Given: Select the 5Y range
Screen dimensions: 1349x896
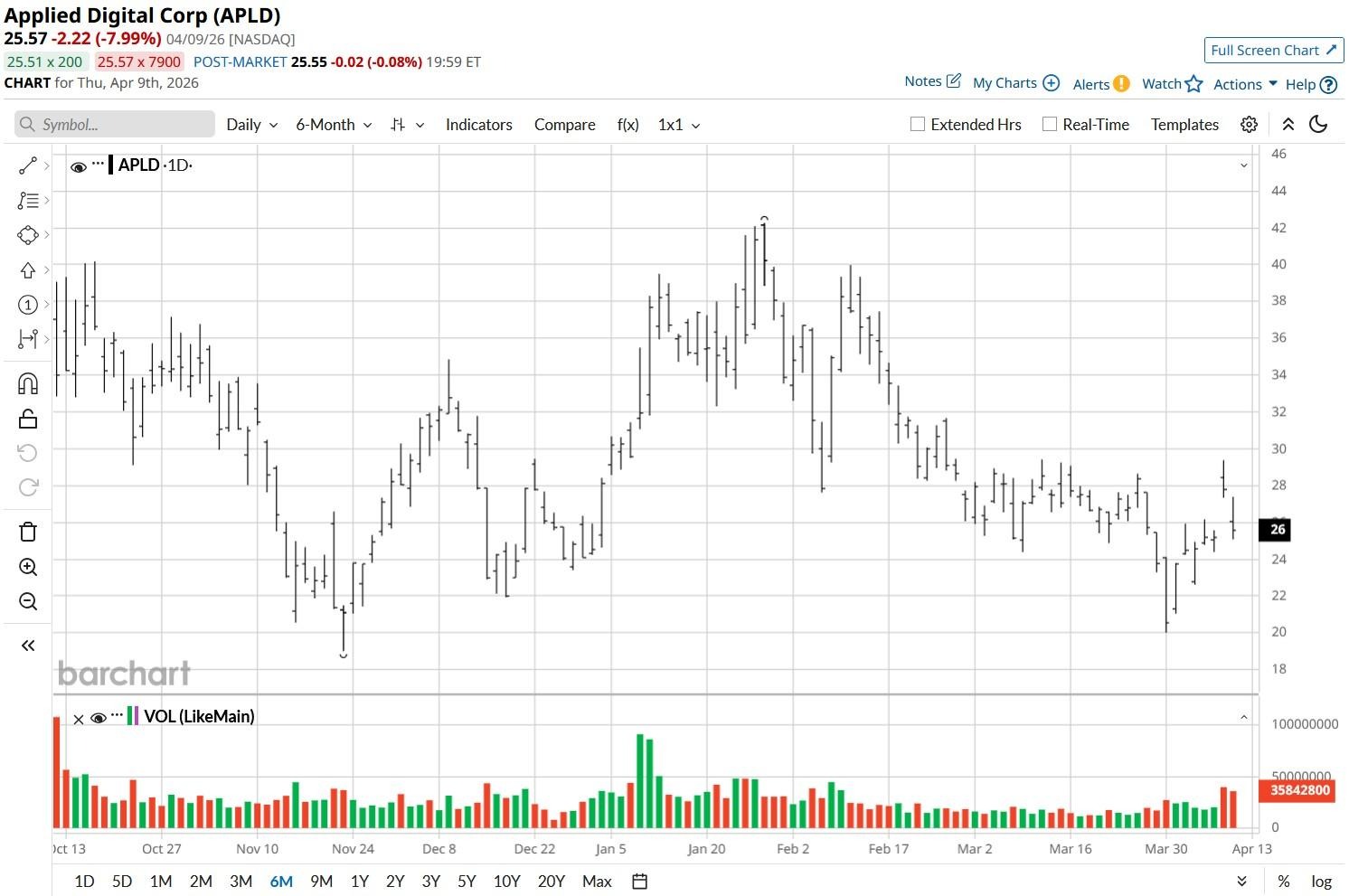Looking at the screenshot, I should (467, 882).
